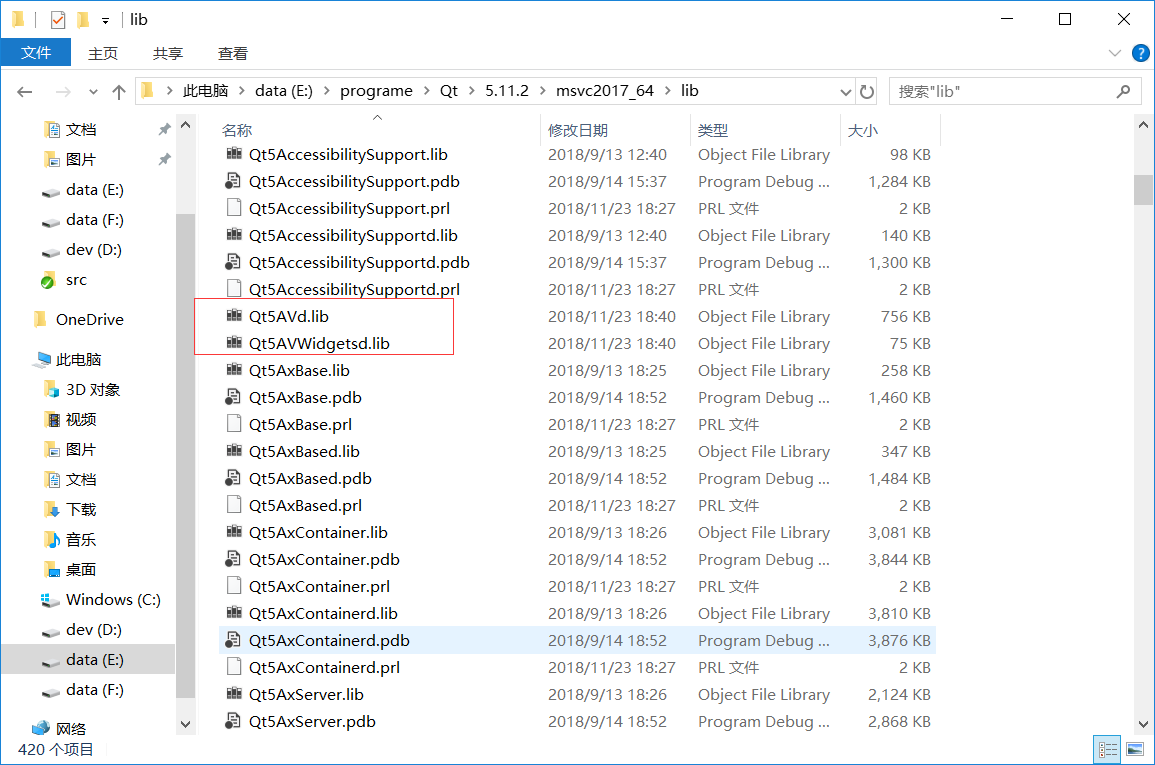Select file name Qt5AccessibilitySupportd.pdb
The width and height of the screenshot is (1155, 765).
click(359, 262)
